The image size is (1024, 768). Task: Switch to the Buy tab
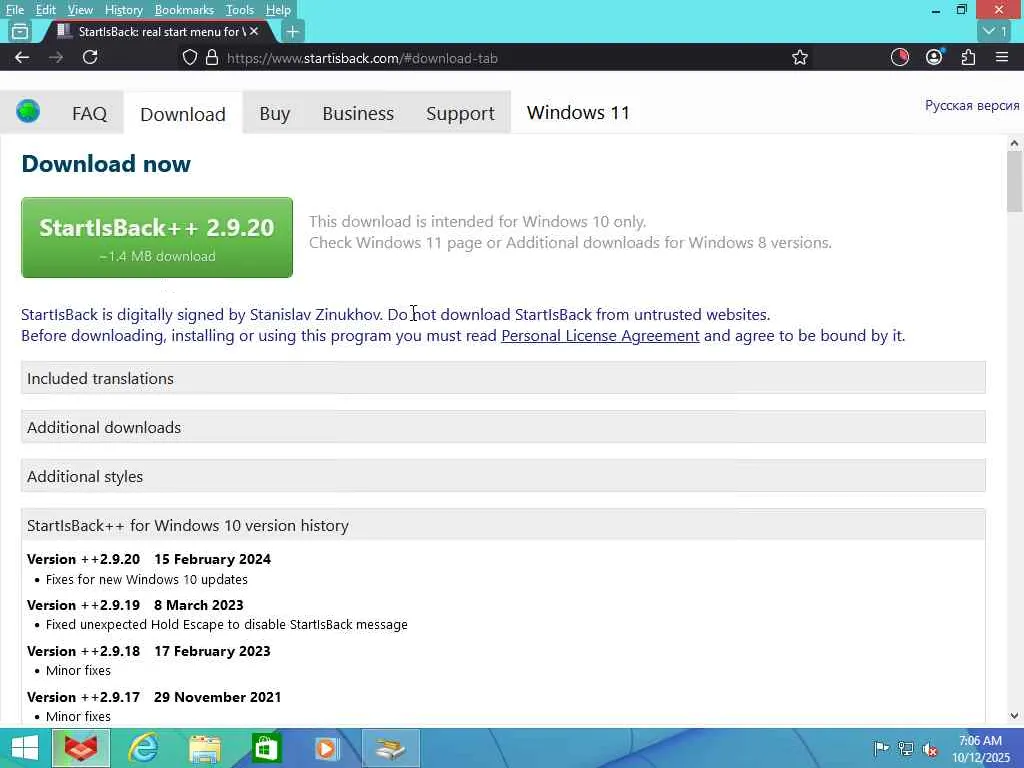[274, 113]
